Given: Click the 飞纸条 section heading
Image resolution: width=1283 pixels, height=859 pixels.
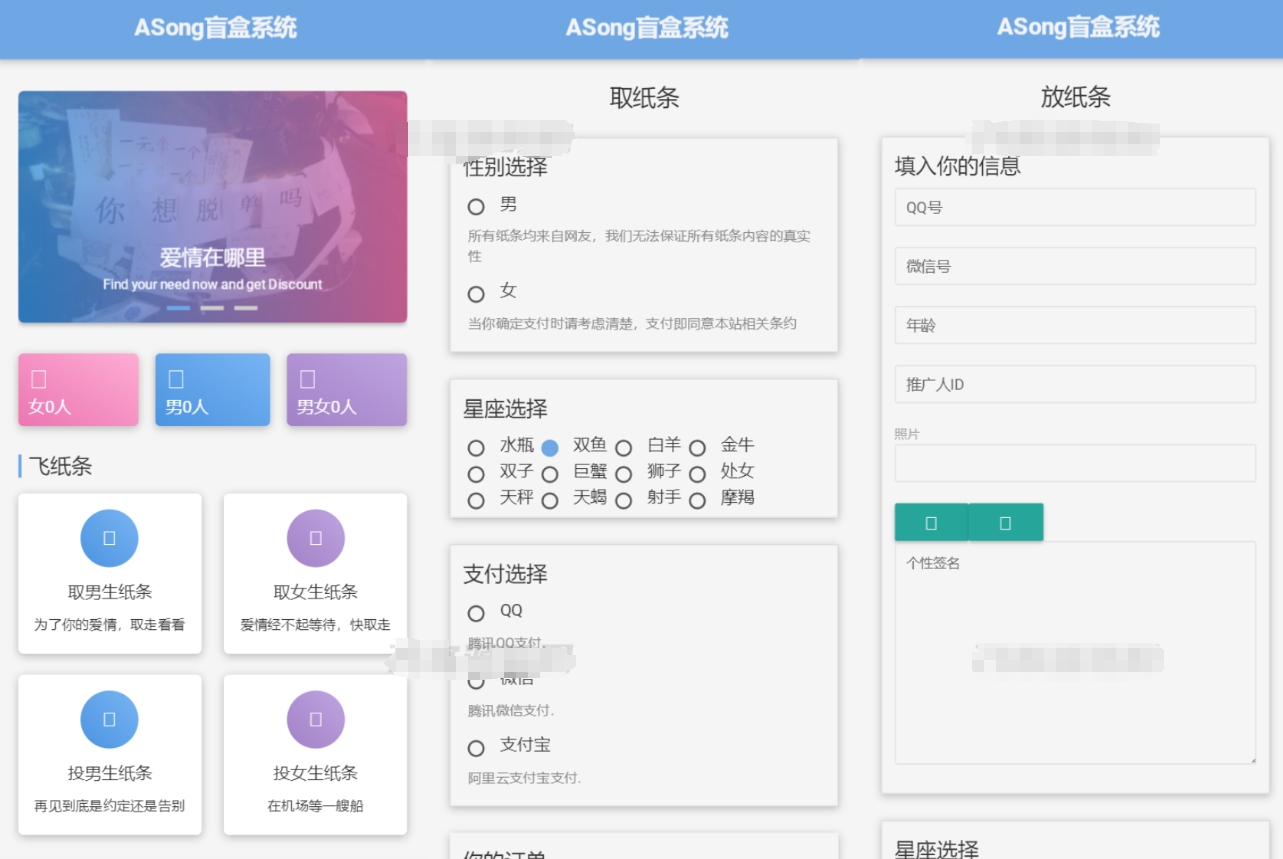Looking at the screenshot, I should 60,466.
